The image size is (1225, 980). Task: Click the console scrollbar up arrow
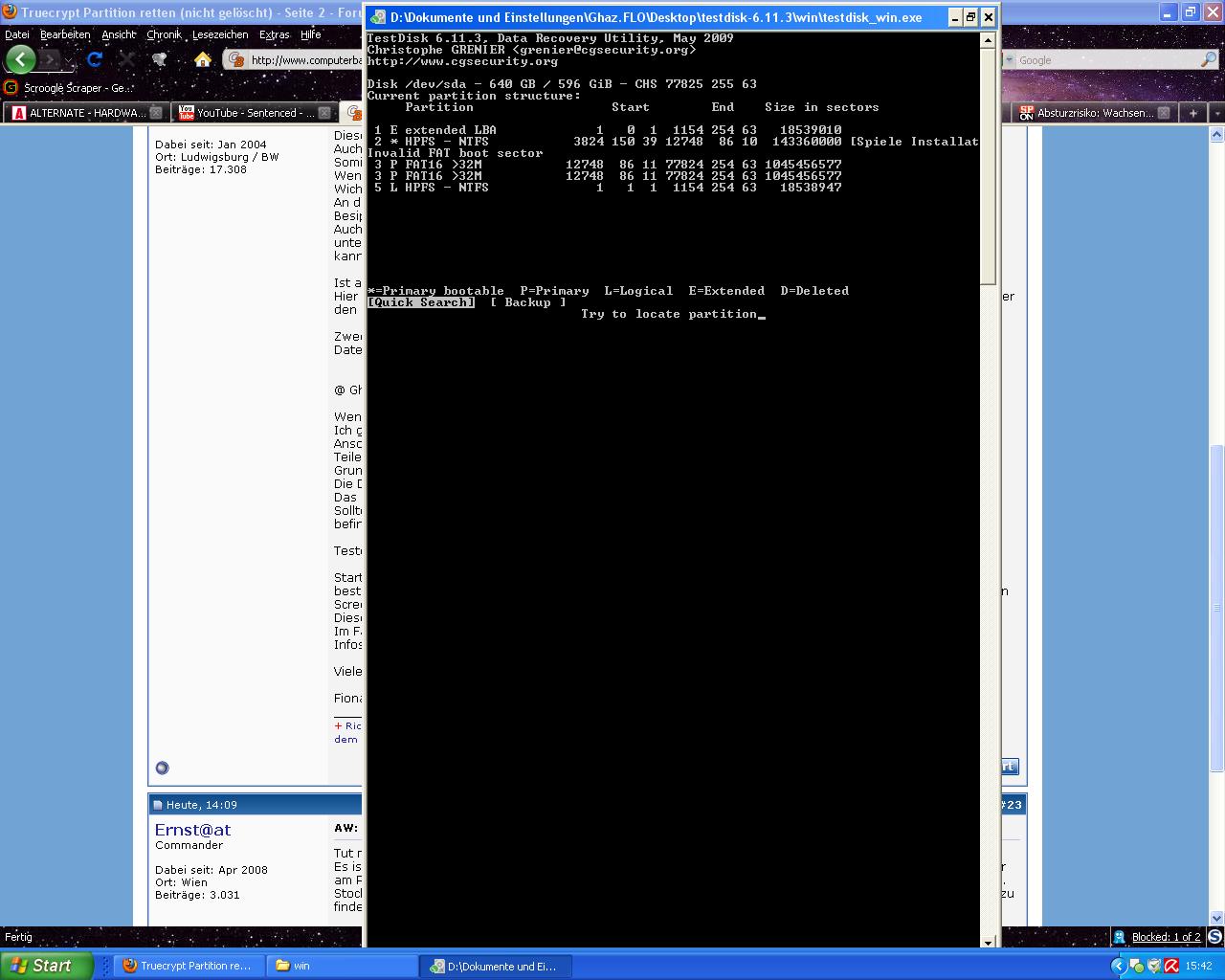click(989, 40)
